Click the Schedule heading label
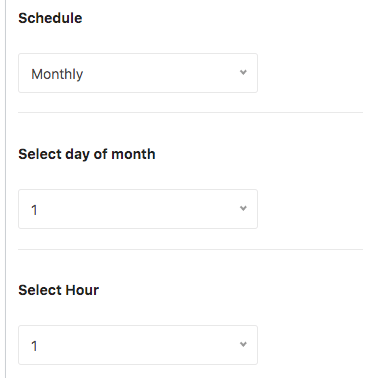The width and height of the screenshot is (371, 378). (x=50, y=18)
